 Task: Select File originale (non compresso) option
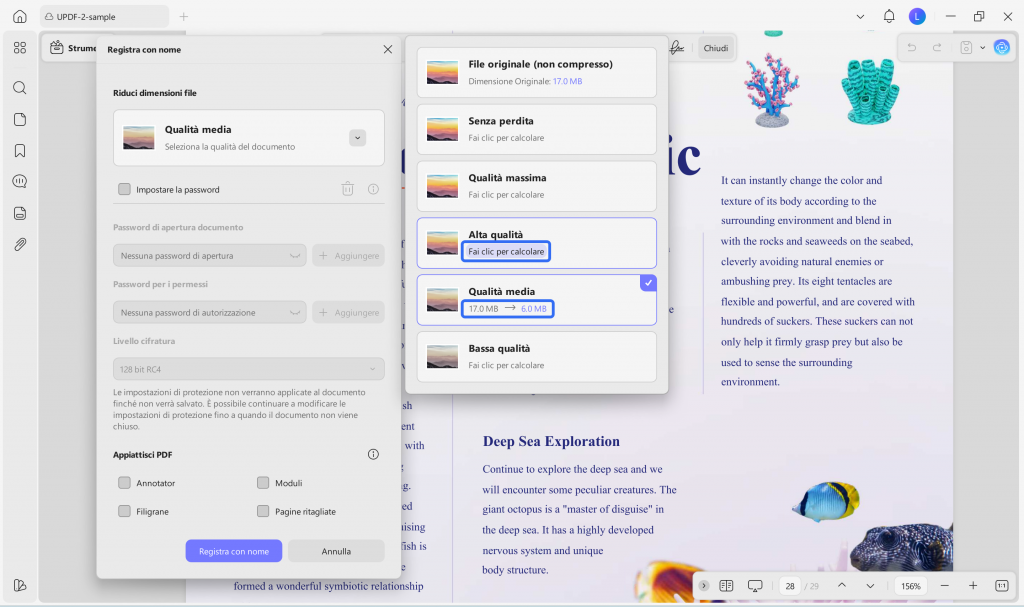click(x=536, y=73)
